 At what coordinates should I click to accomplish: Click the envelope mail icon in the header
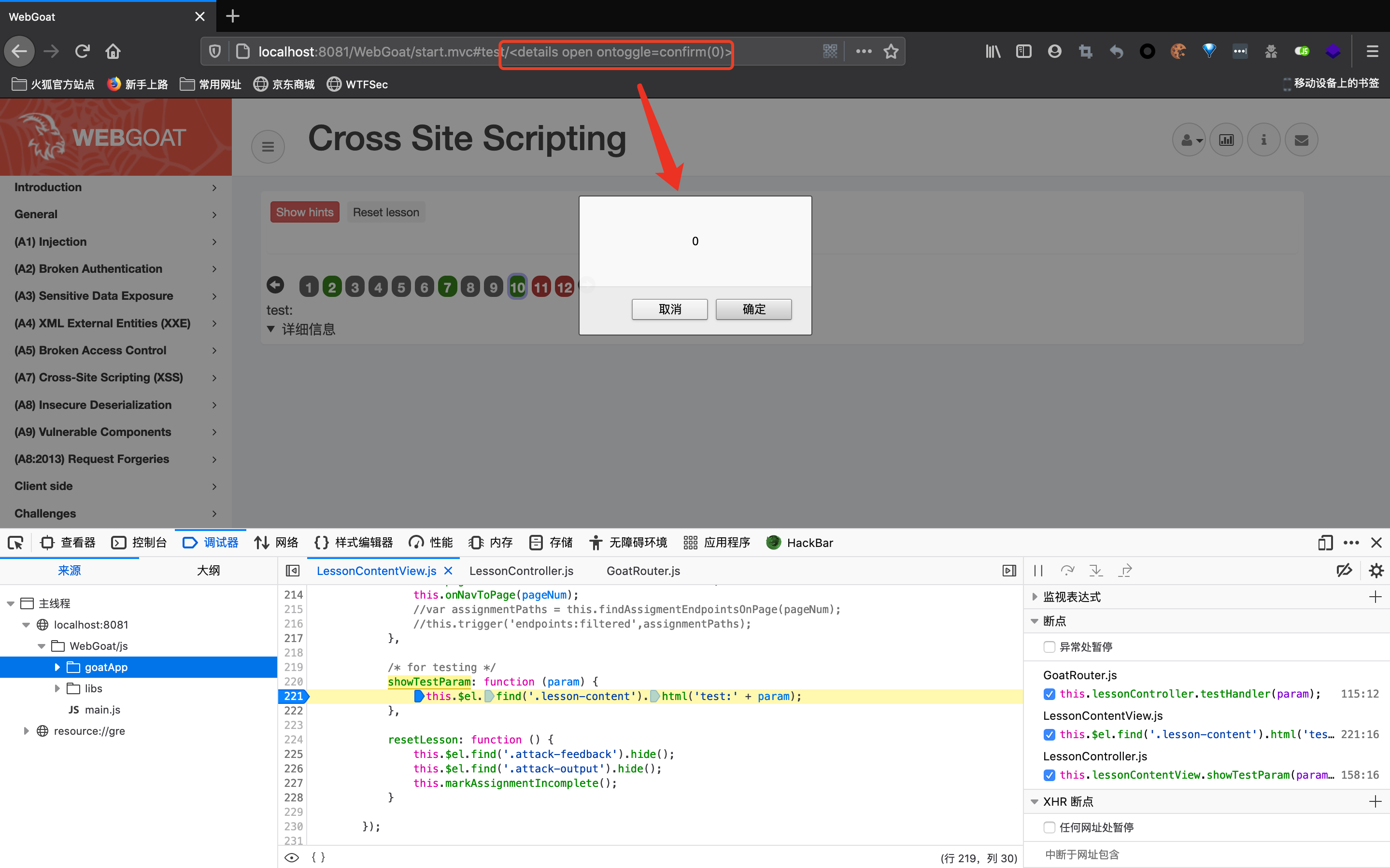1301,140
